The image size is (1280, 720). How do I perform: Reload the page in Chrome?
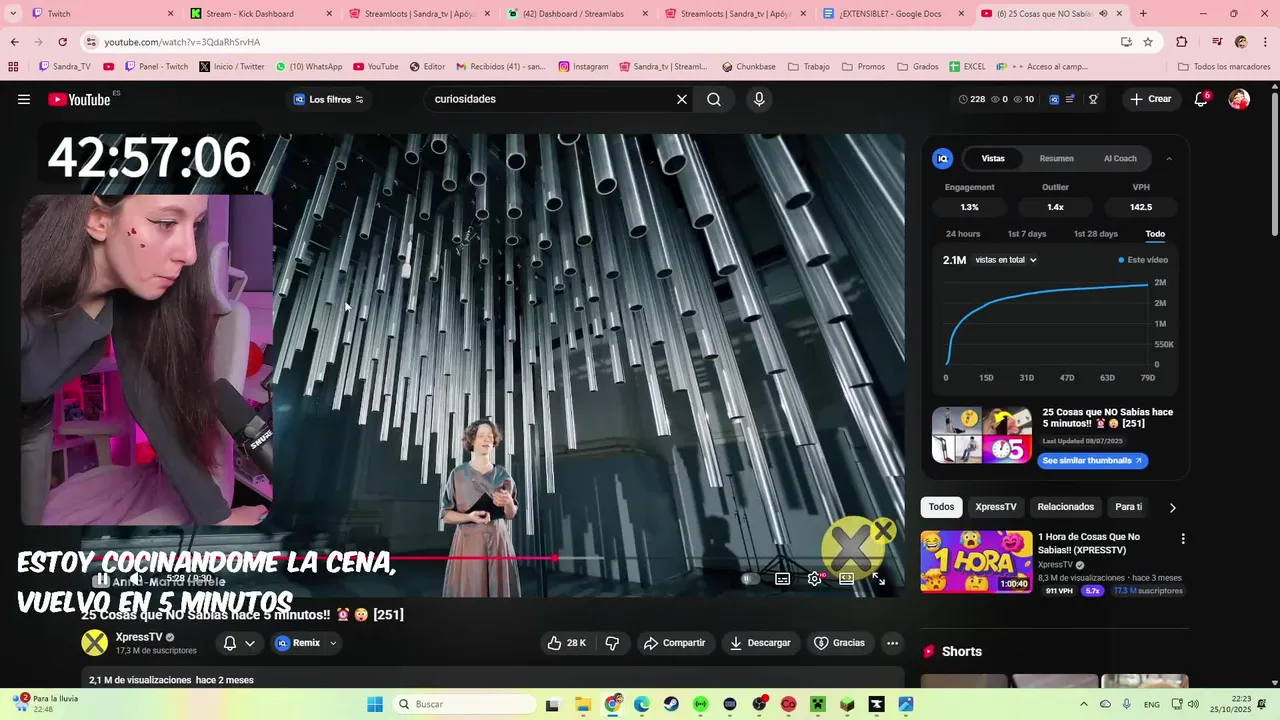[62, 42]
